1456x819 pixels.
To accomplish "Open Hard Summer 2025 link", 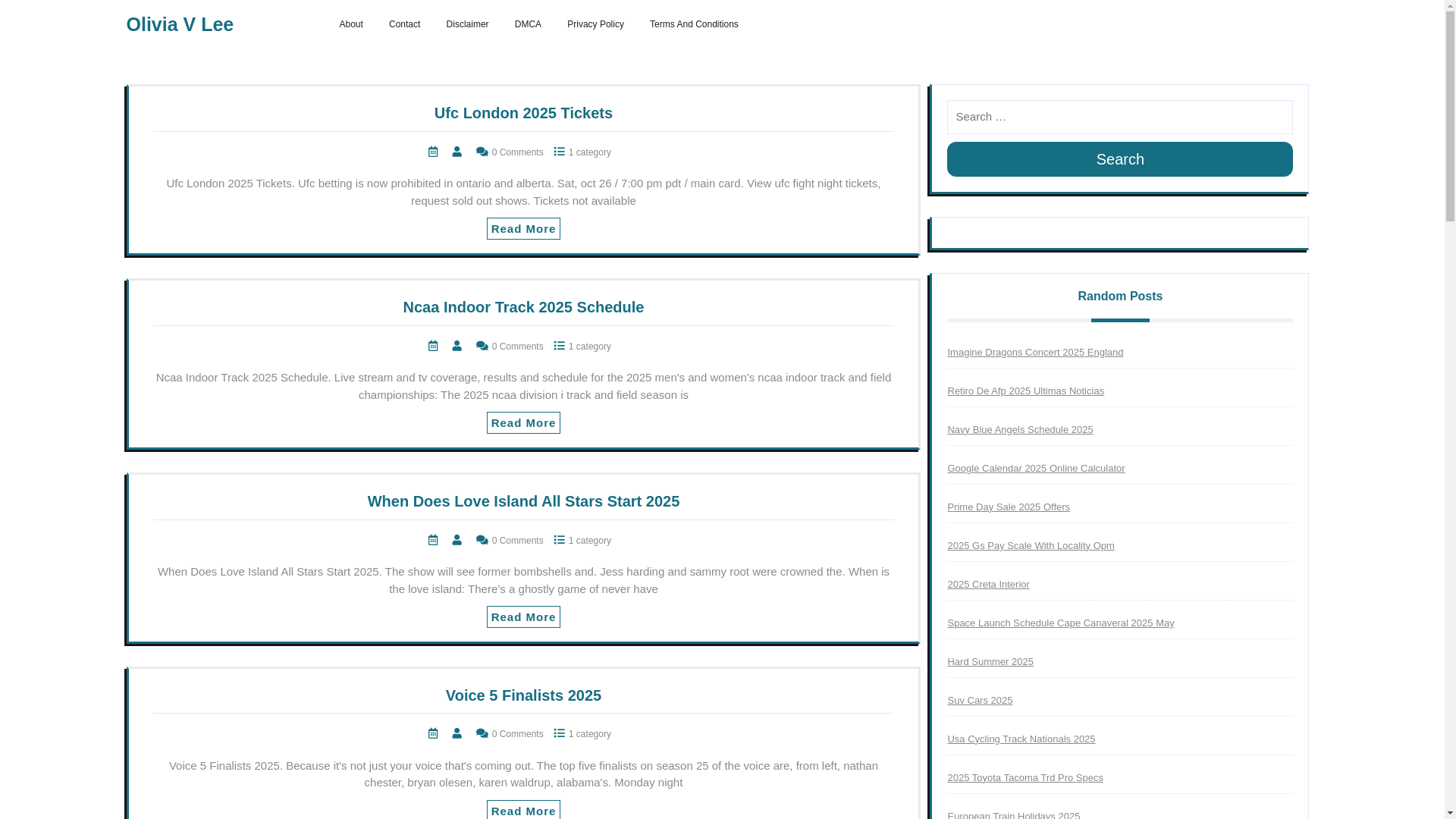I will 990,661.
